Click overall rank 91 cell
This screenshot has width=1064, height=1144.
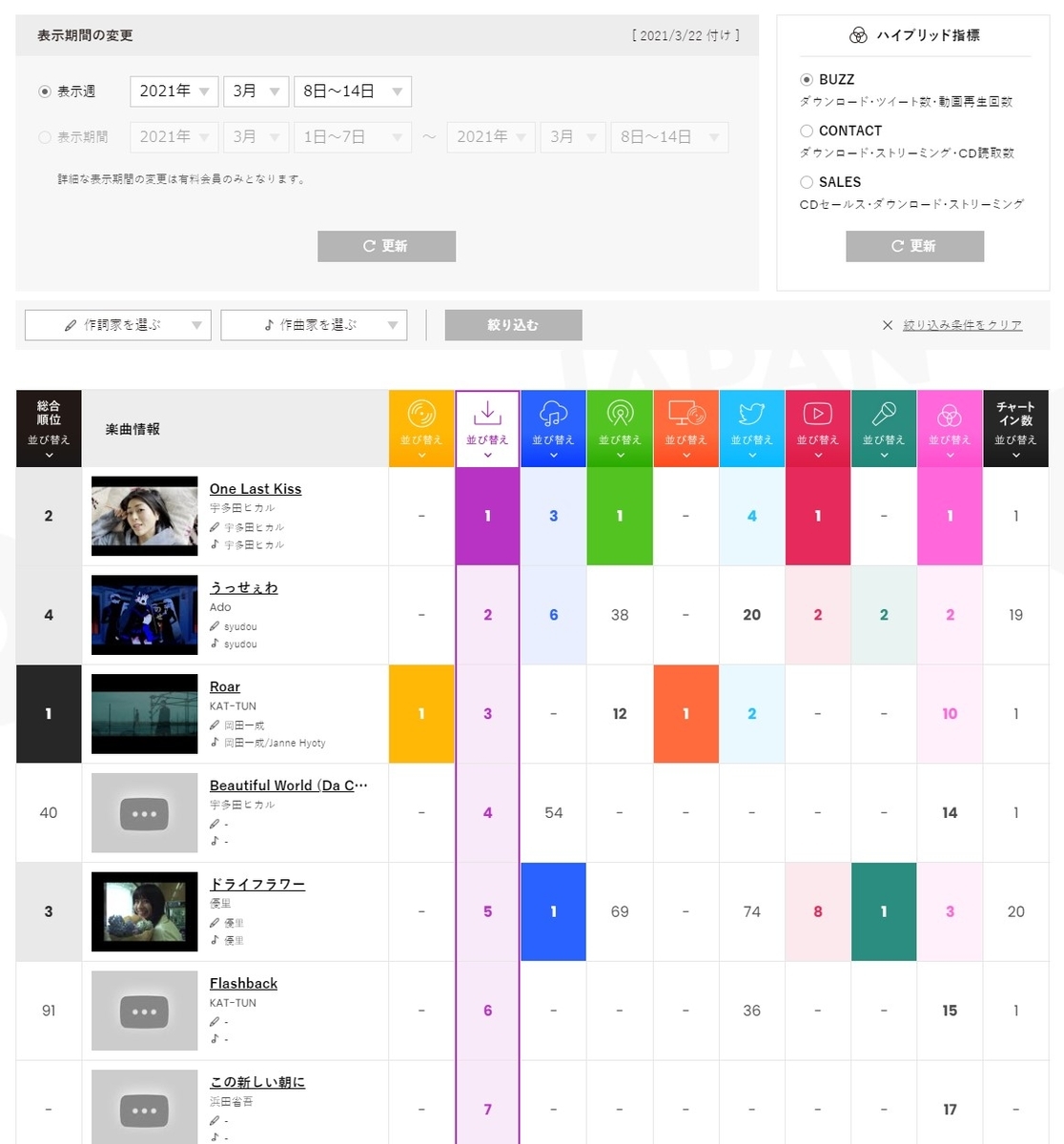point(49,1011)
